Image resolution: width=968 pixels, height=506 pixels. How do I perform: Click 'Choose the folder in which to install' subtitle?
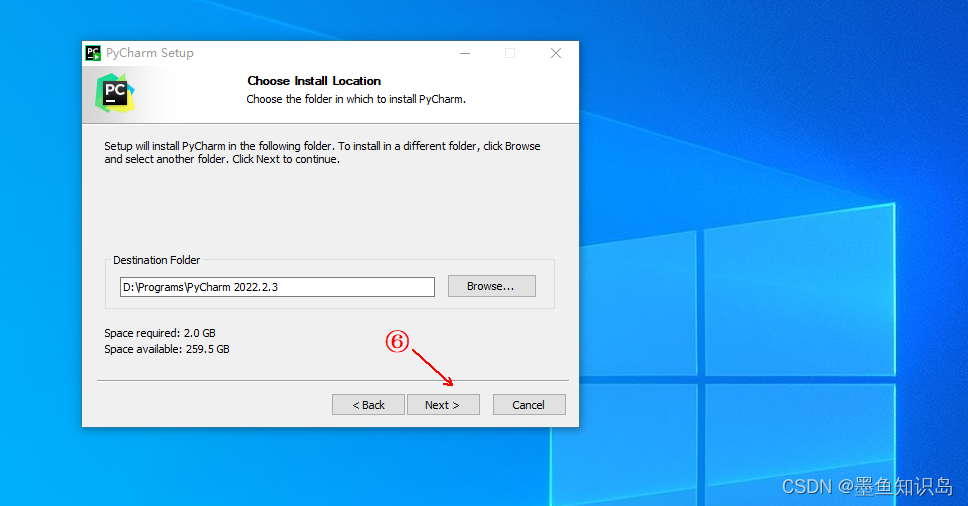356,99
